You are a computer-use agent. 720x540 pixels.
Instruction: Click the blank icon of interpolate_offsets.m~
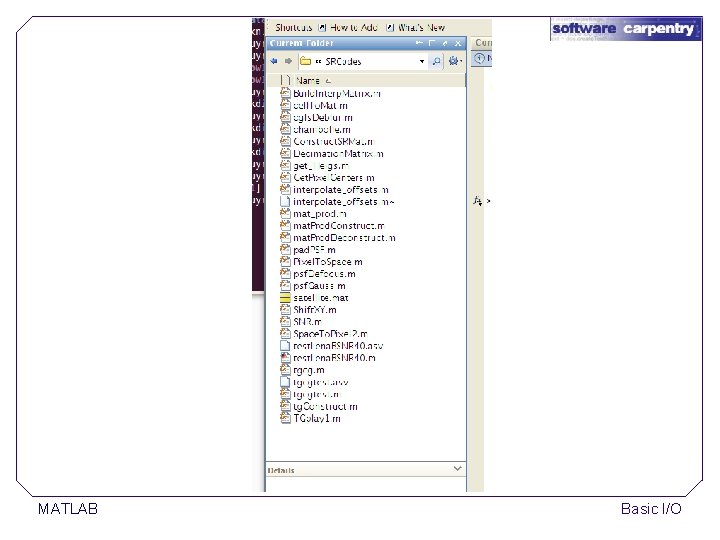coord(285,201)
